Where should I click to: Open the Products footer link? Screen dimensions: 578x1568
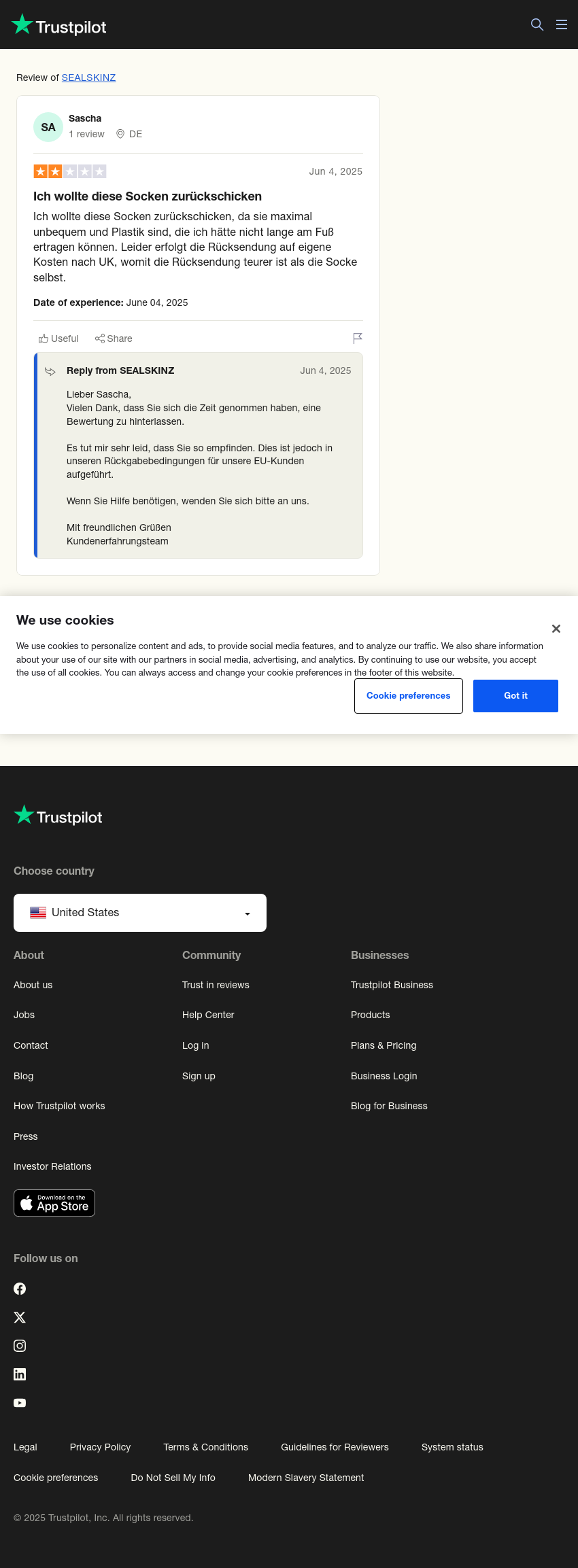point(371,1015)
